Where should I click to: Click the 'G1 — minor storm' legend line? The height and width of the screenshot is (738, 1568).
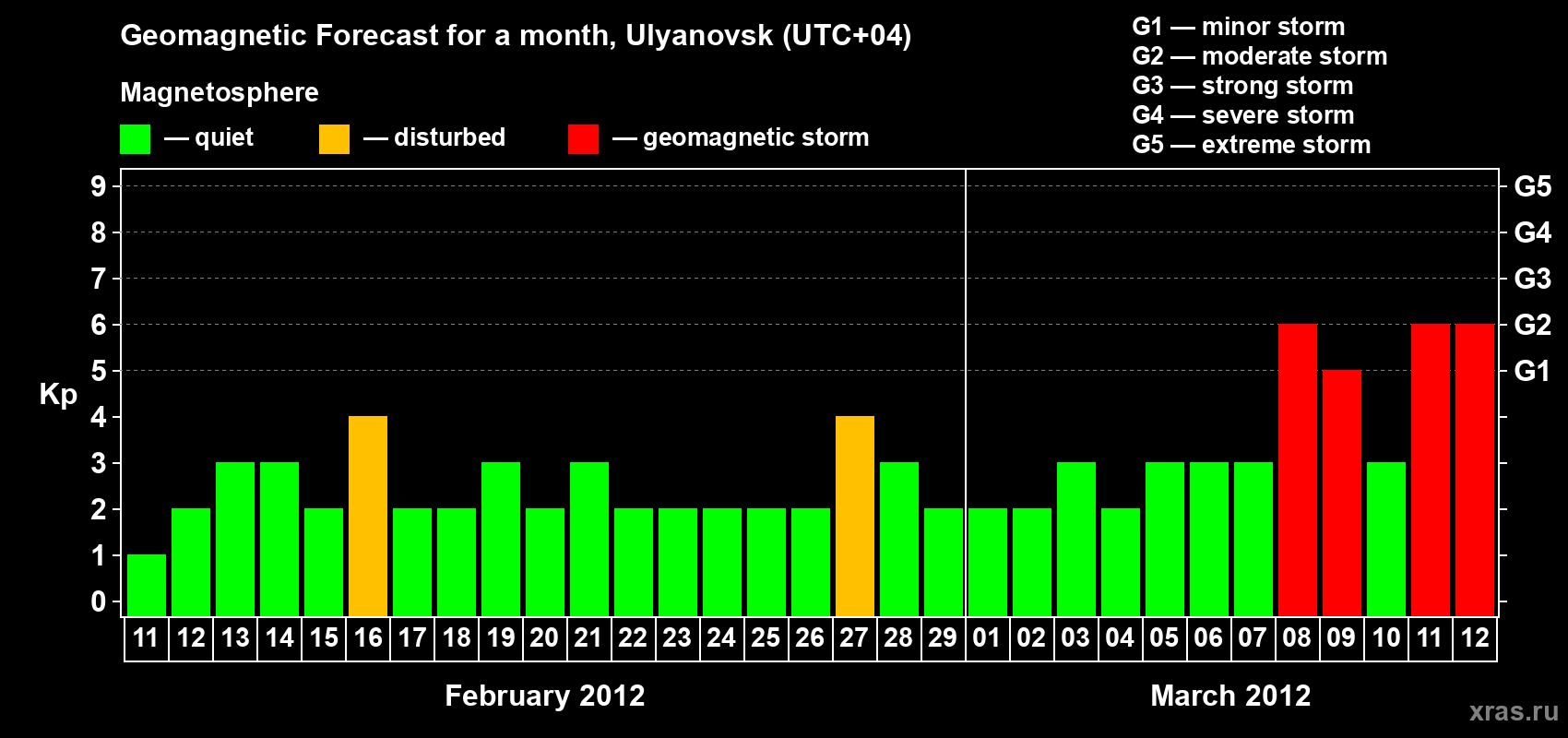tap(1239, 27)
